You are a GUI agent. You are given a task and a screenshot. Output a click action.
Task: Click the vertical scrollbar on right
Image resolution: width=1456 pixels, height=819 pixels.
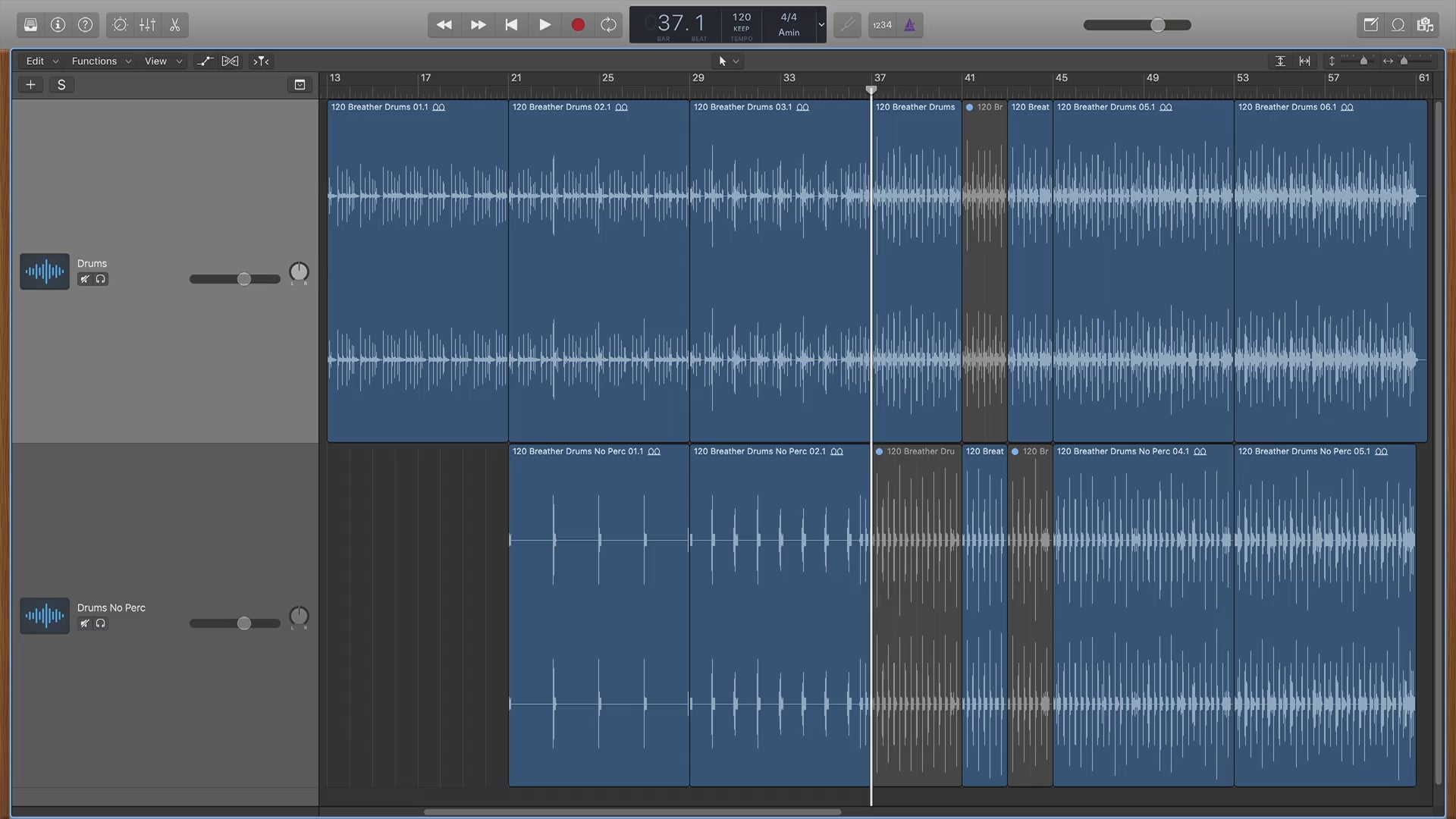pos(1438,444)
